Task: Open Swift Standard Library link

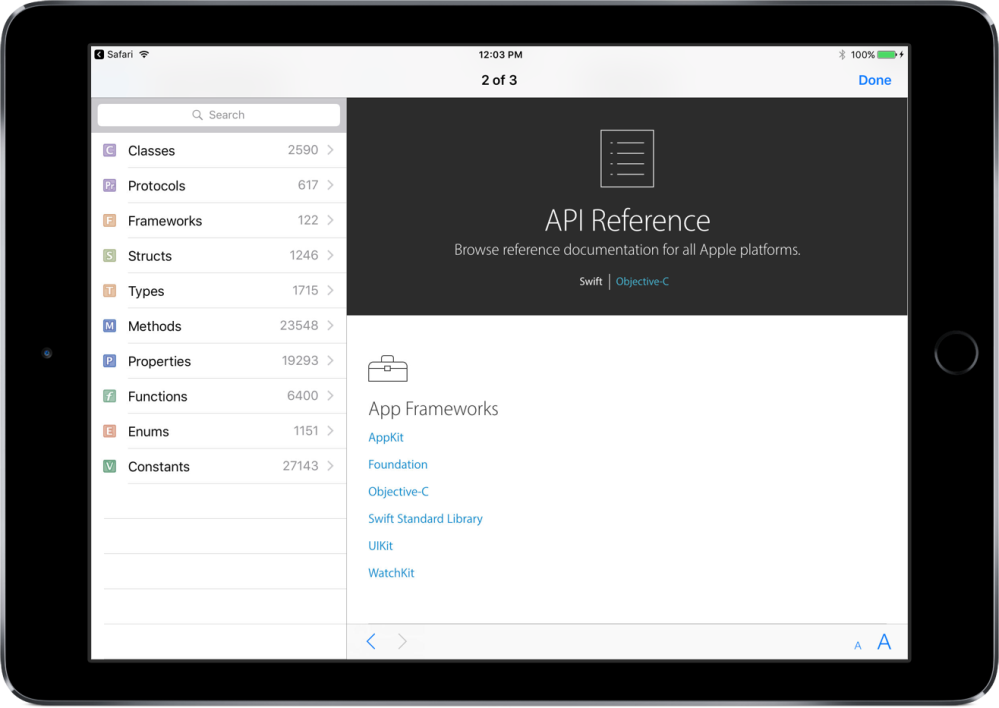Action: click(425, 519)
